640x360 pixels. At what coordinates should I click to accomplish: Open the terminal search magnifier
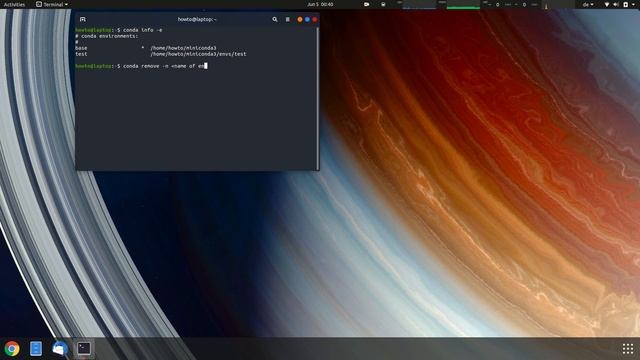(x=275, y=19)
